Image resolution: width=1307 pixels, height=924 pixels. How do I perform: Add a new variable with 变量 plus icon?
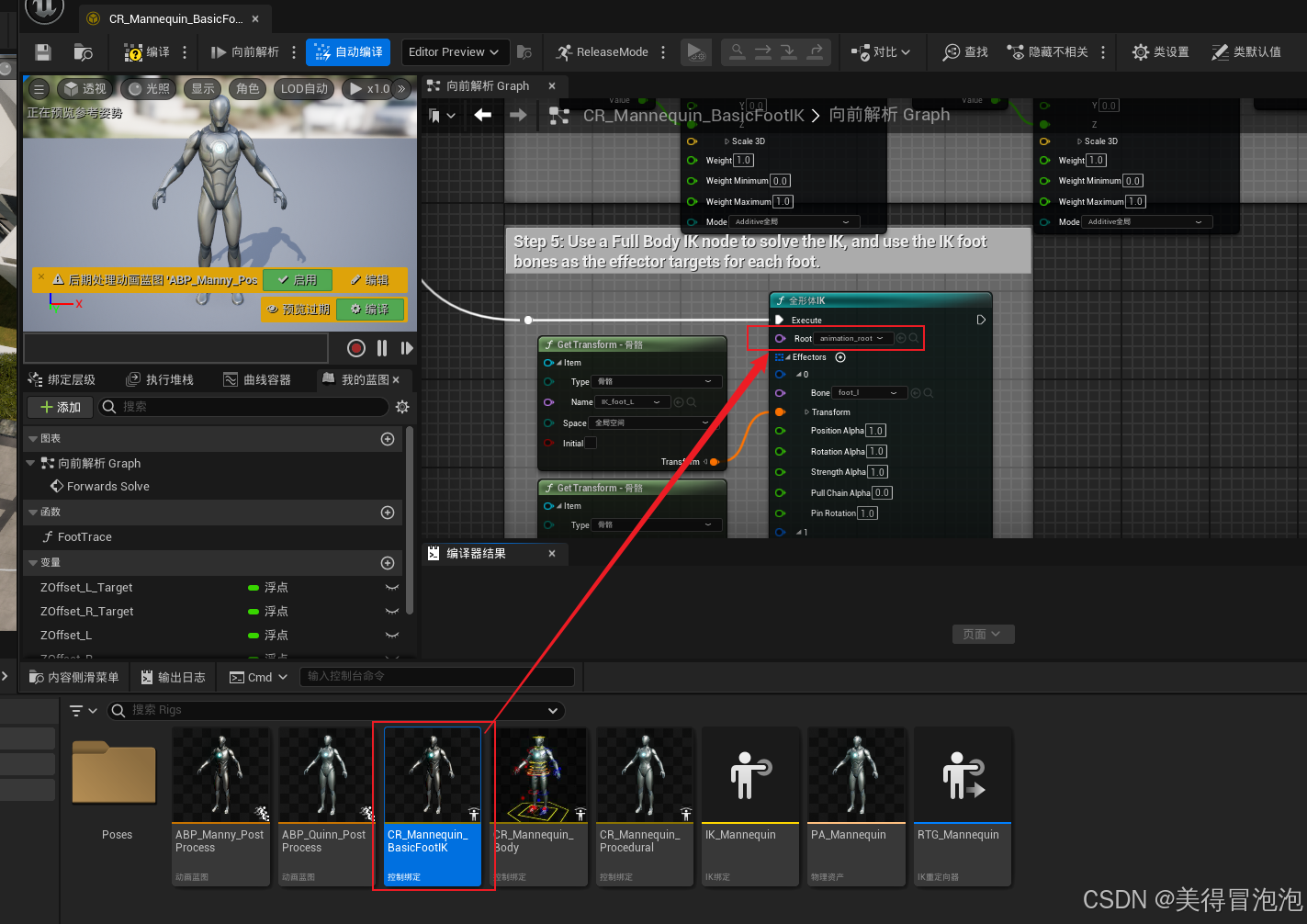pos(388,563)
